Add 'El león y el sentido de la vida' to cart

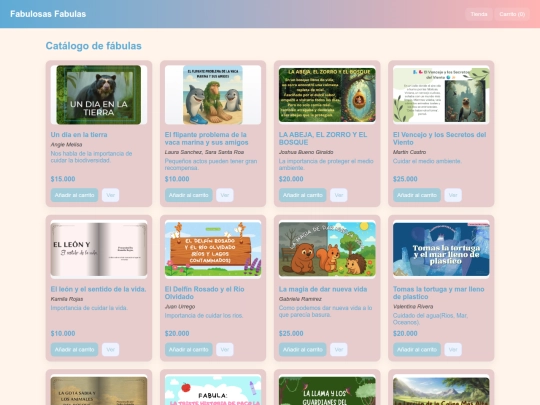pos(74,350)
